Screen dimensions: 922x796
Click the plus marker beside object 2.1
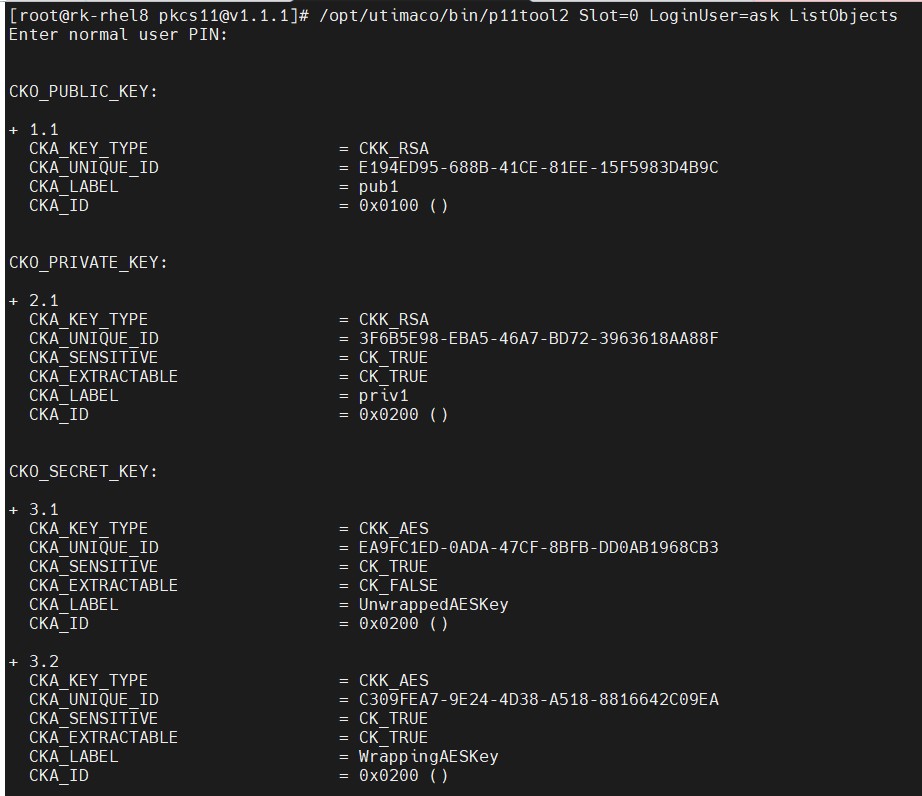click(x=14, y=301)
